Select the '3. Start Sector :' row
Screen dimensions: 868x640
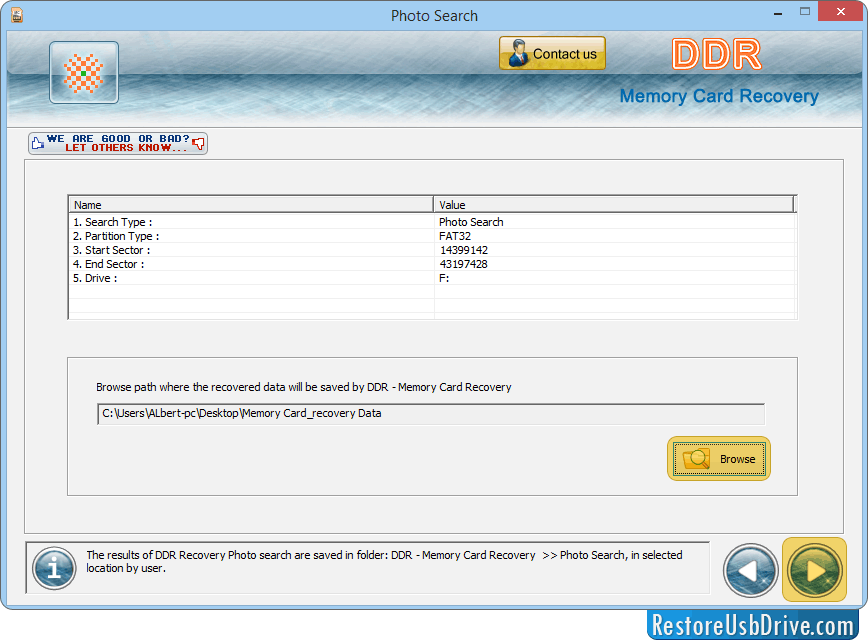(x=432, y=250)
